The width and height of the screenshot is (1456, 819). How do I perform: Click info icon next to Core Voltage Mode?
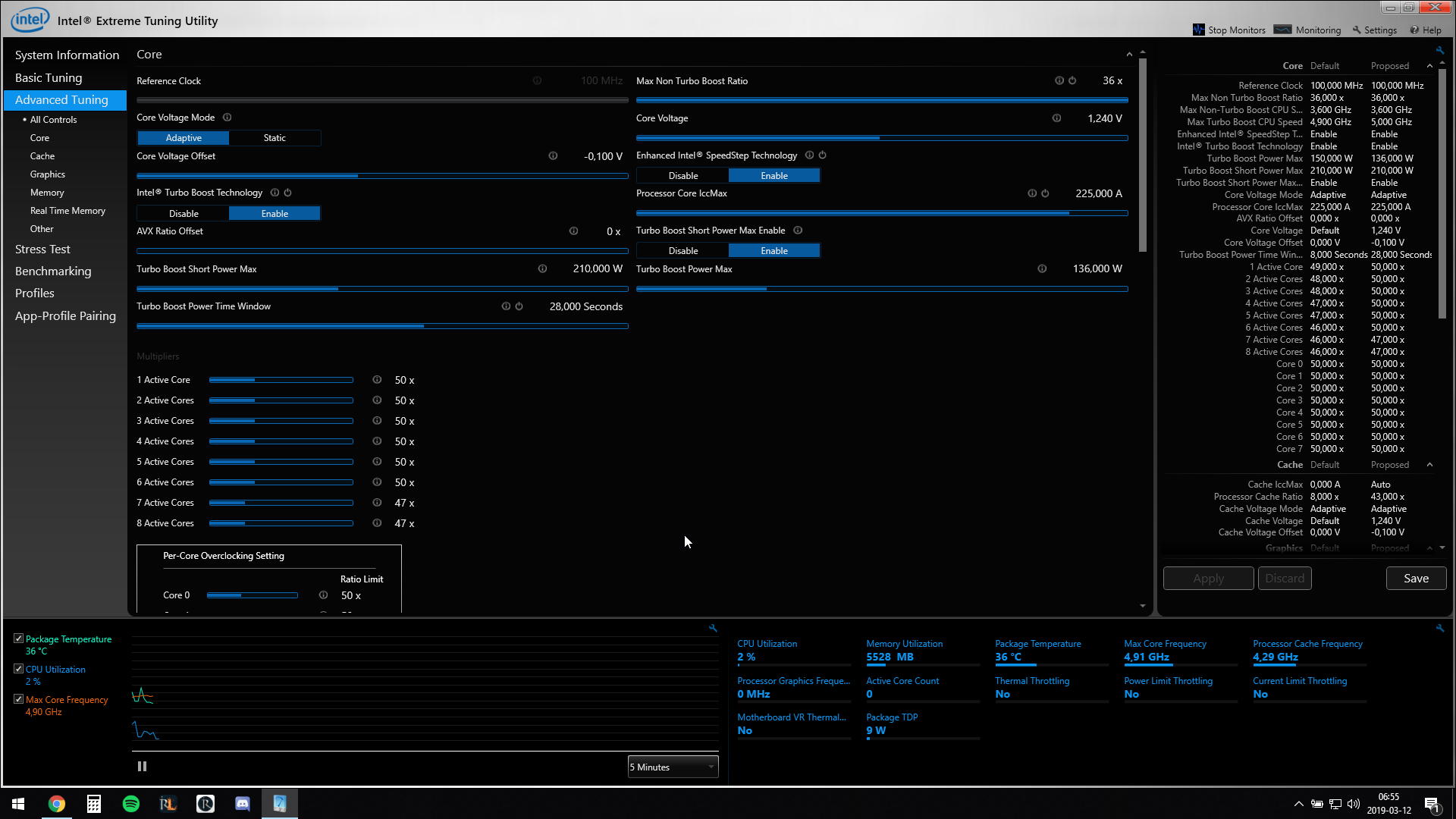coord(227,118)
